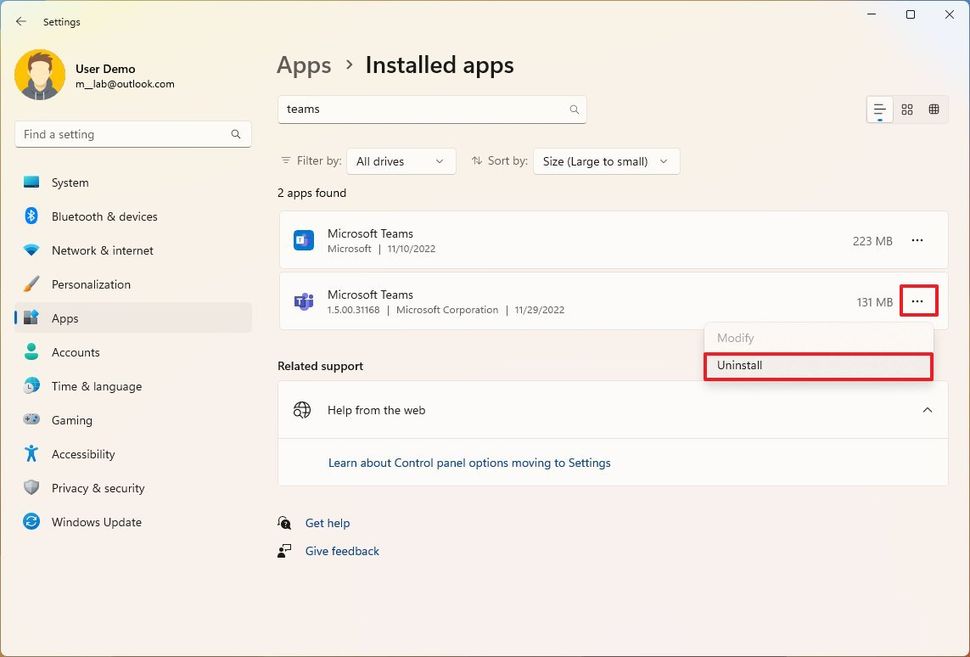
Task: Open System settings from the sidebar
Action: (x=70, y=182)
